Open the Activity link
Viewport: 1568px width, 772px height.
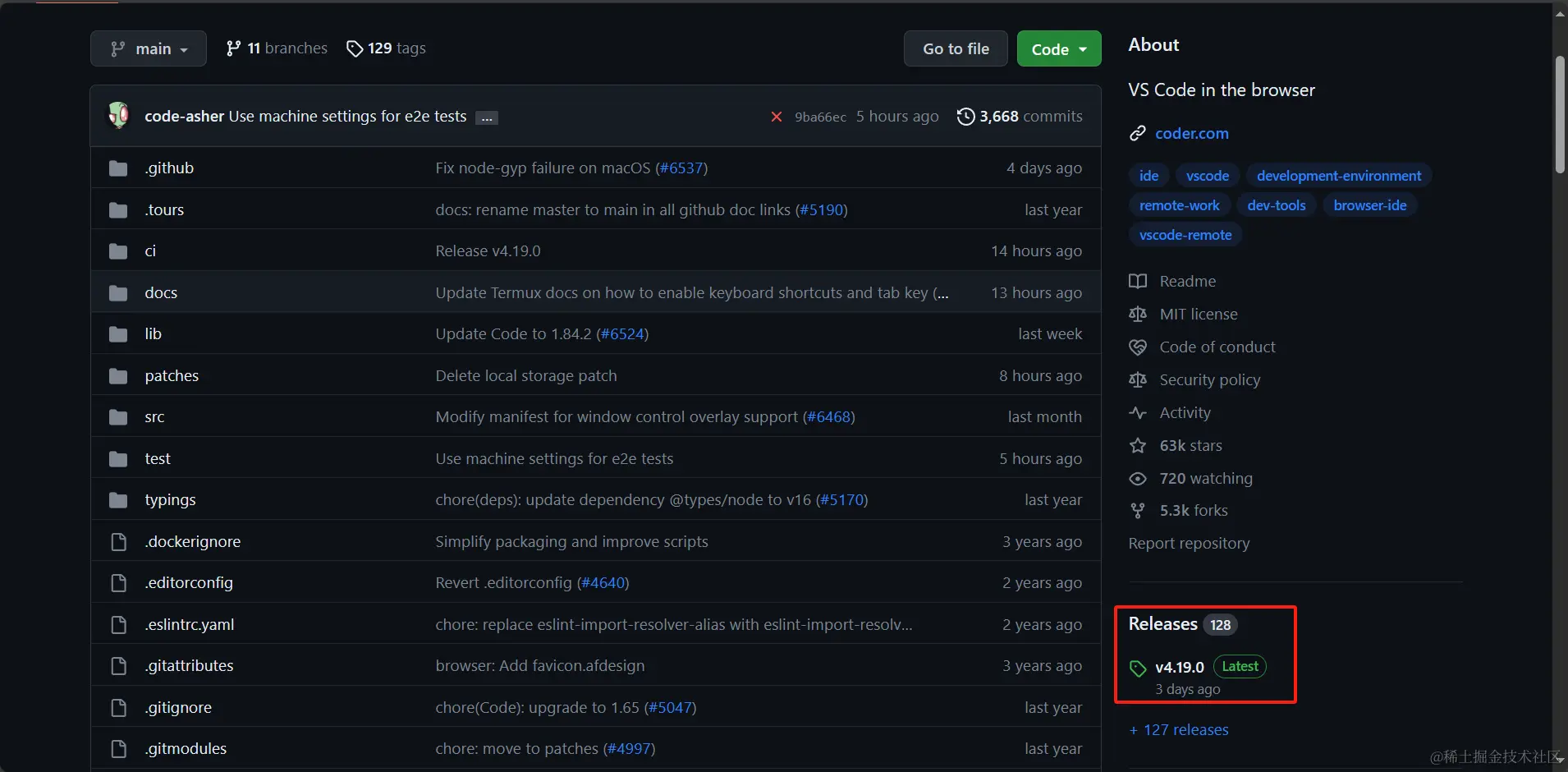point(1170,413)
